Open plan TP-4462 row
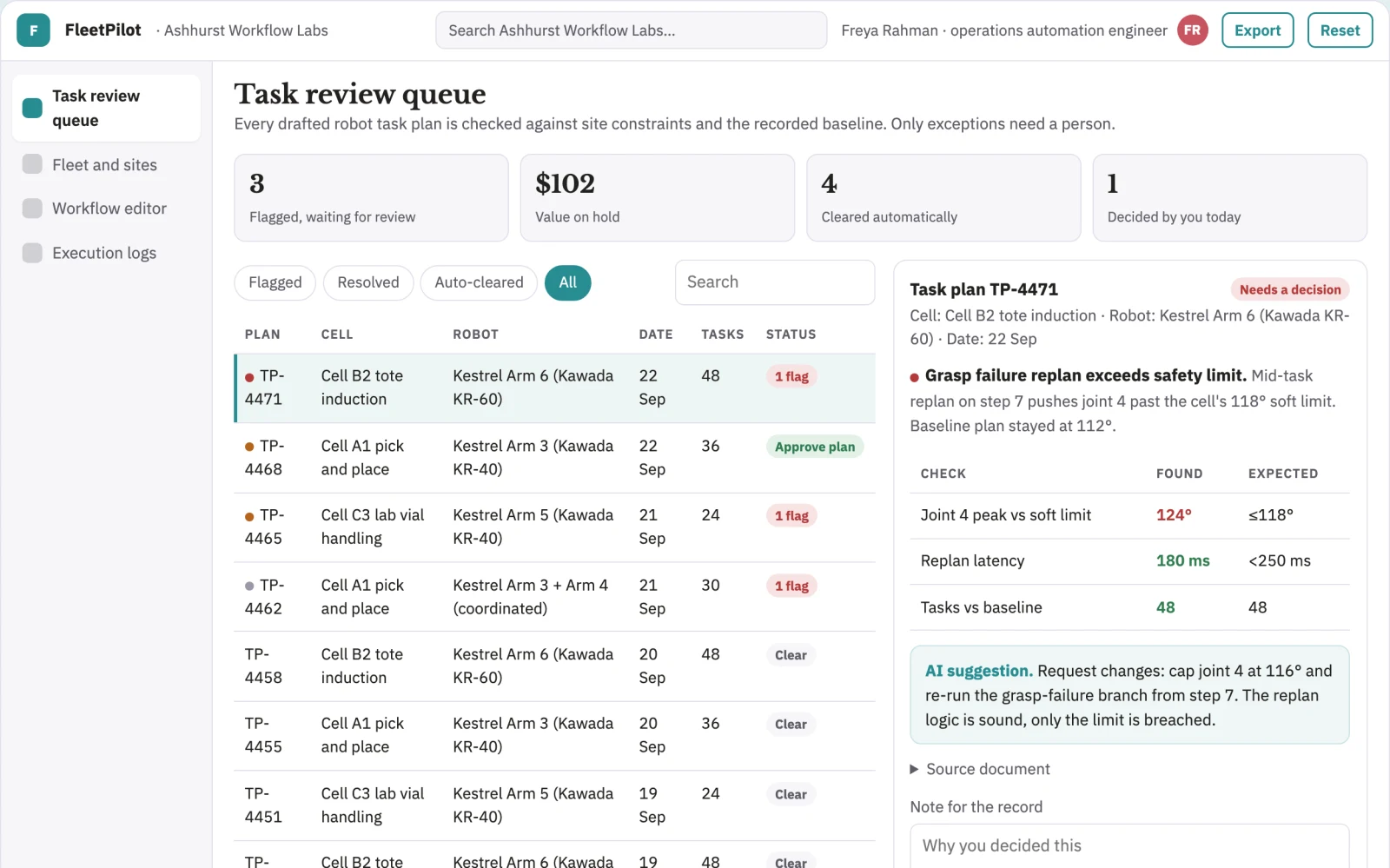The width and height of the screenshot is (1390, 868). click(x=555, y=597)
